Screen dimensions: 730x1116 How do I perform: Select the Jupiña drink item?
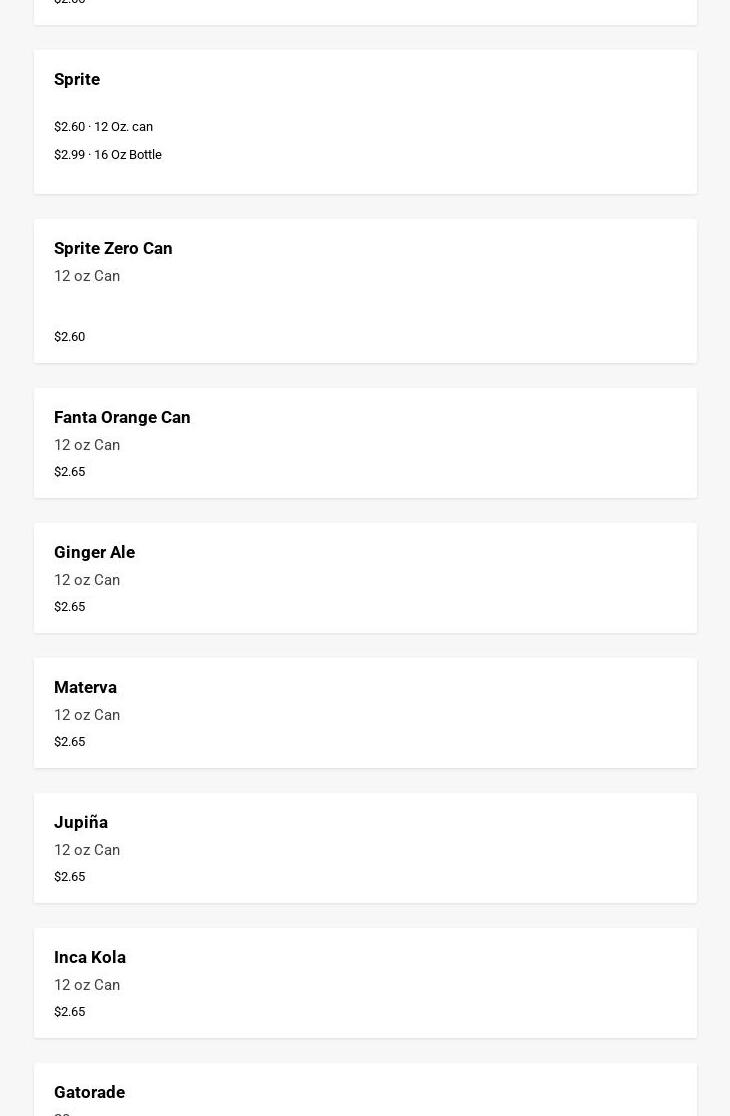(x=81, y=822)
